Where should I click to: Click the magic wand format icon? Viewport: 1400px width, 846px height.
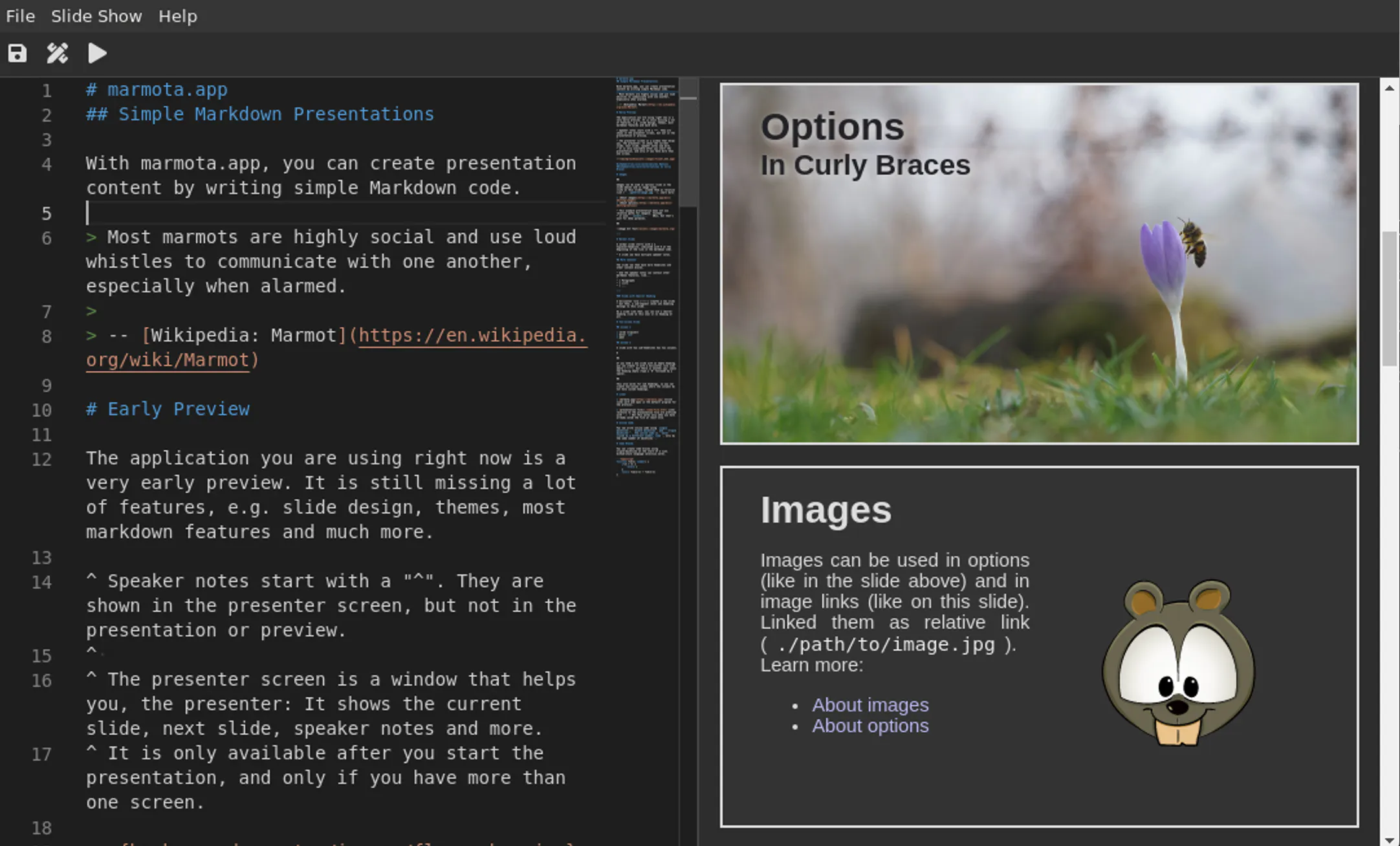(58, 53)
